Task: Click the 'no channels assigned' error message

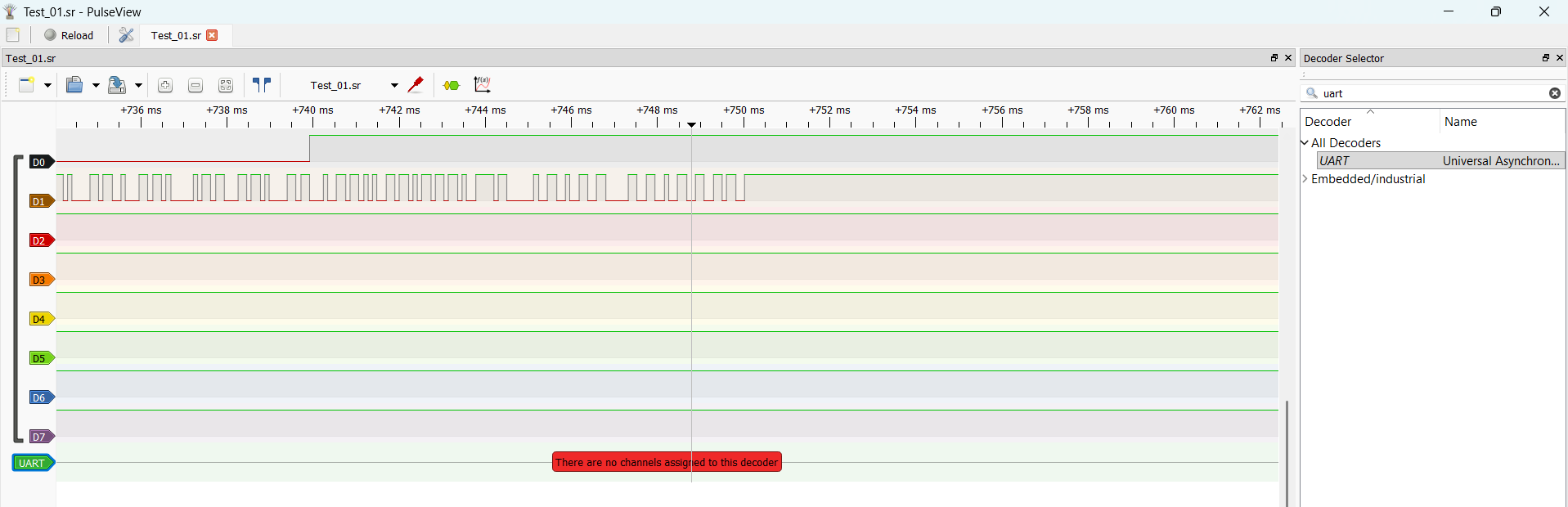Action: (667, 462)
